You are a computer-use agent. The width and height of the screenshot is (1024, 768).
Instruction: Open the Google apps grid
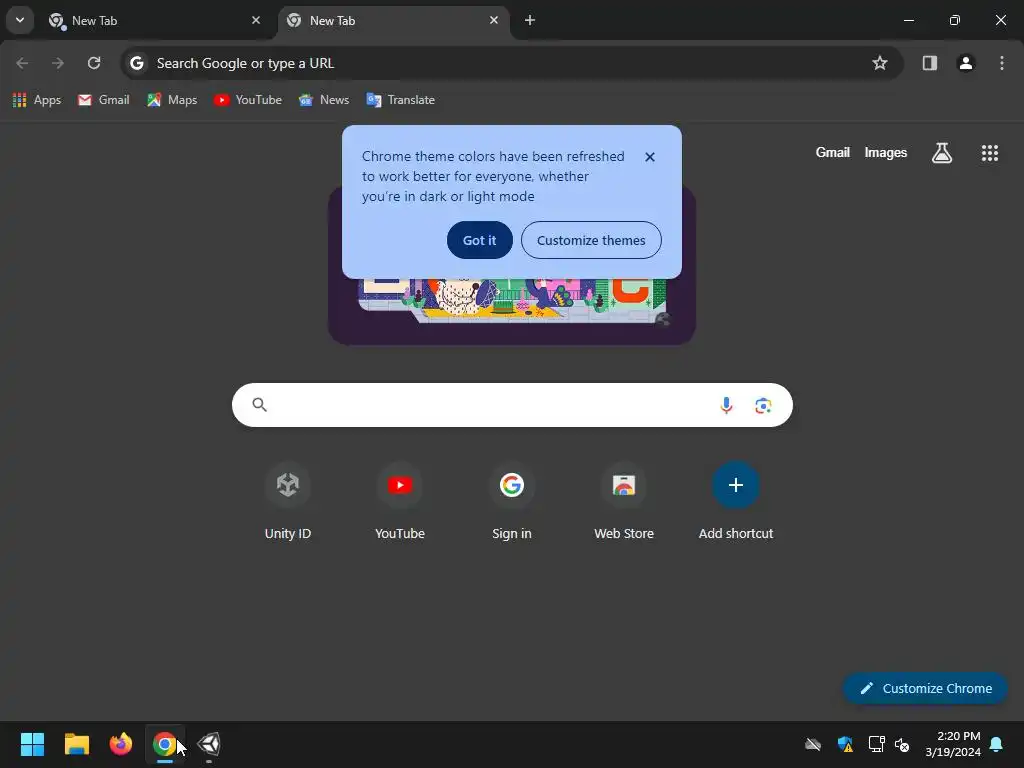pos(989,153)
